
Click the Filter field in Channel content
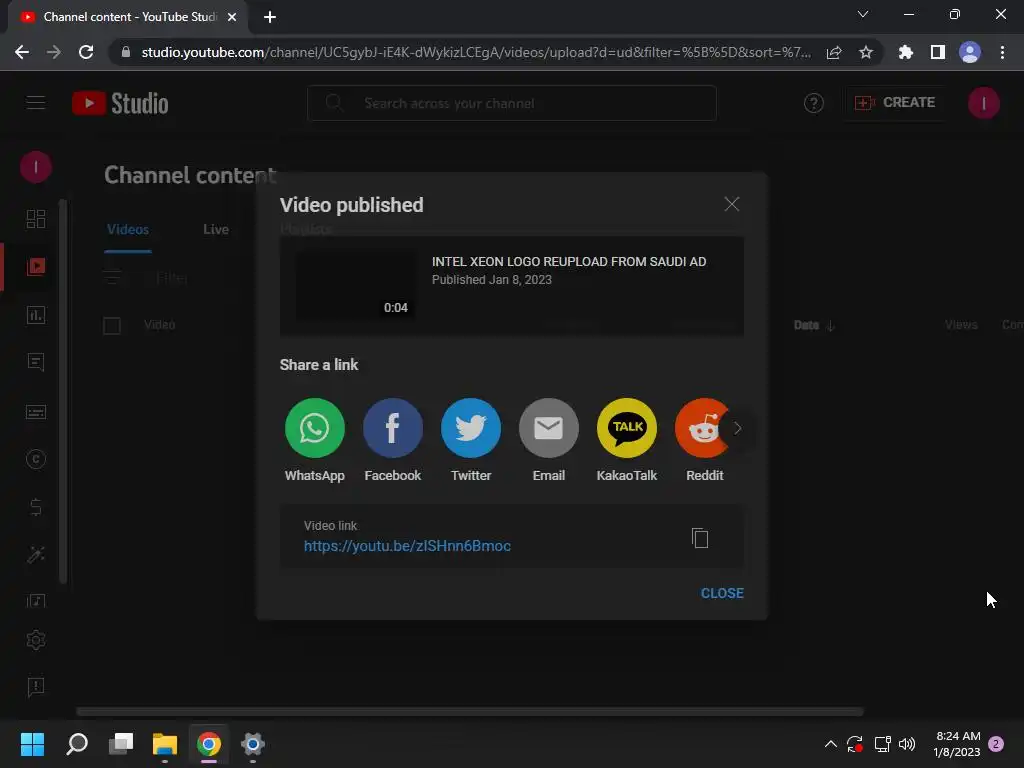172,278
